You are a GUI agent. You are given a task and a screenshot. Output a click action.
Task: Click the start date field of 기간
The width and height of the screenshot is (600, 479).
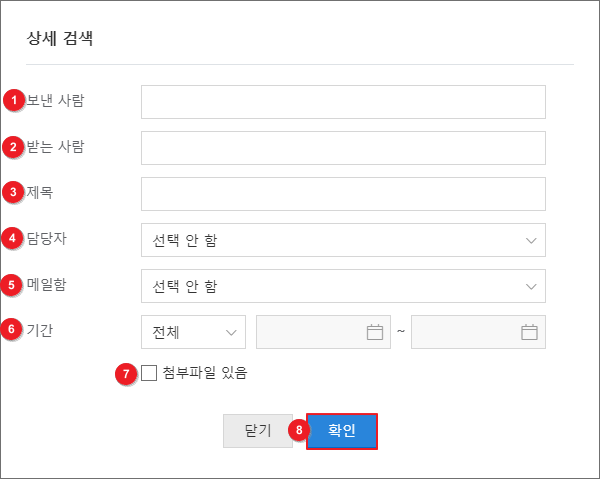tap(308, 332)
